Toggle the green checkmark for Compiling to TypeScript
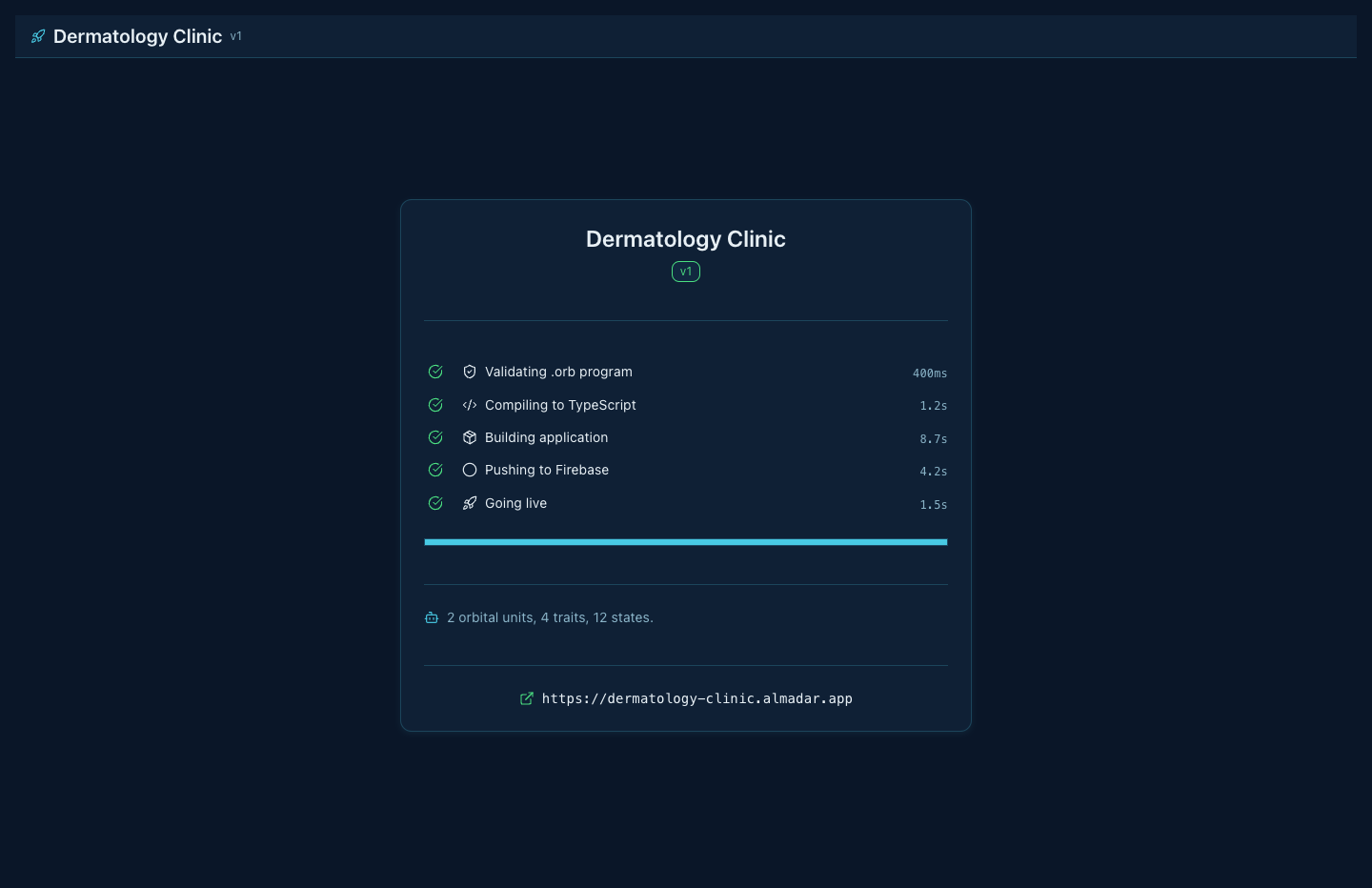This screenshot has height=888, width=1372. point(435,405)
